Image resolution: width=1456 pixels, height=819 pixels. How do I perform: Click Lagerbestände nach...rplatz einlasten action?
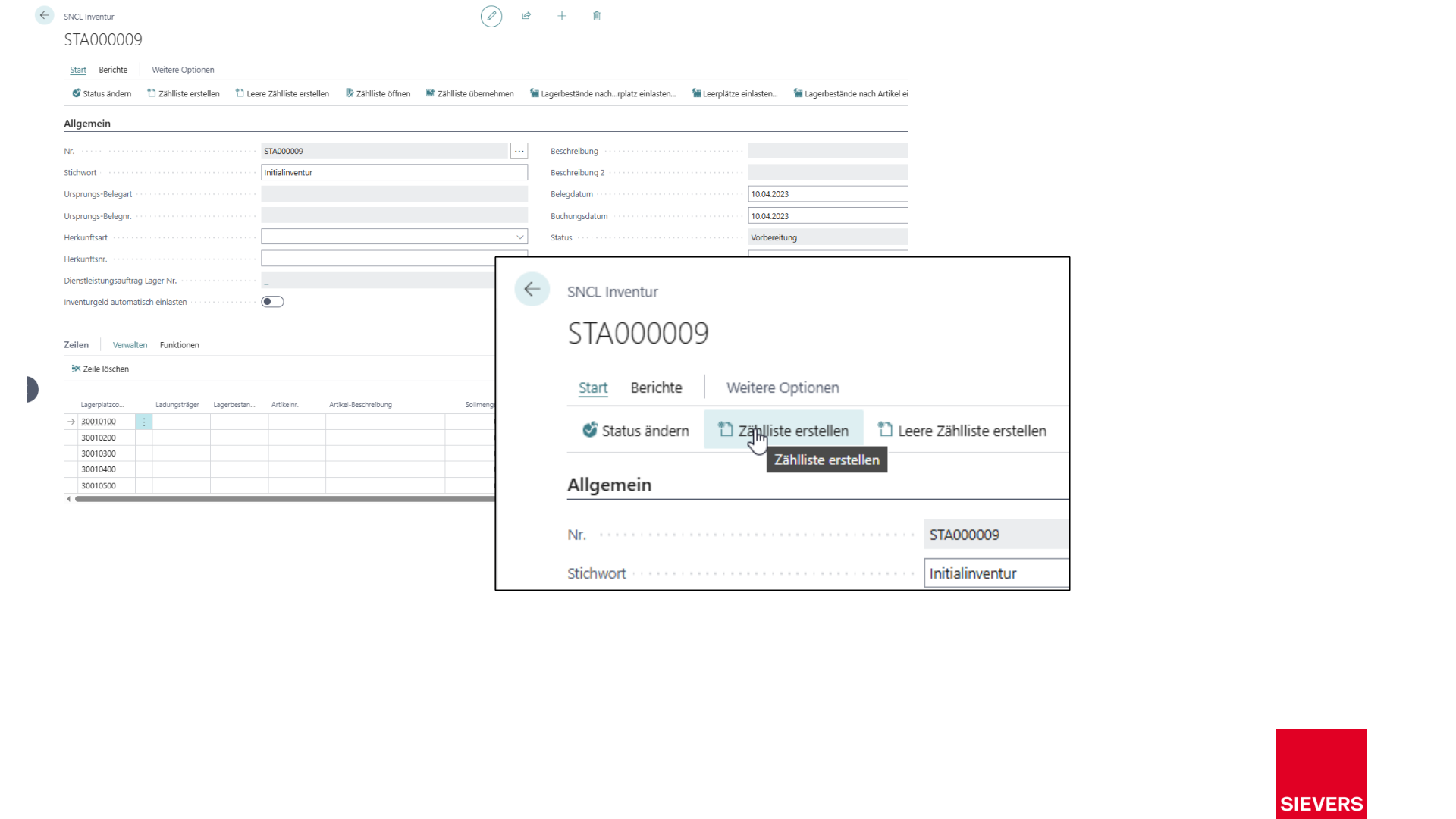click(603, 93)
